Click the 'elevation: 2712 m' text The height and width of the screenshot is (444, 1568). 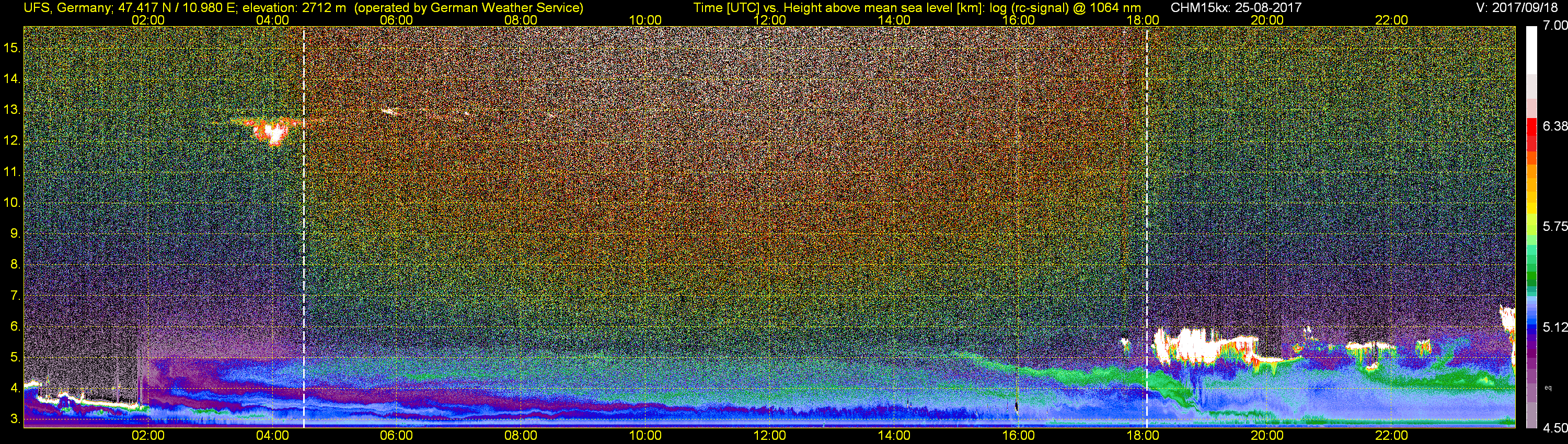(x=294, y=8)
